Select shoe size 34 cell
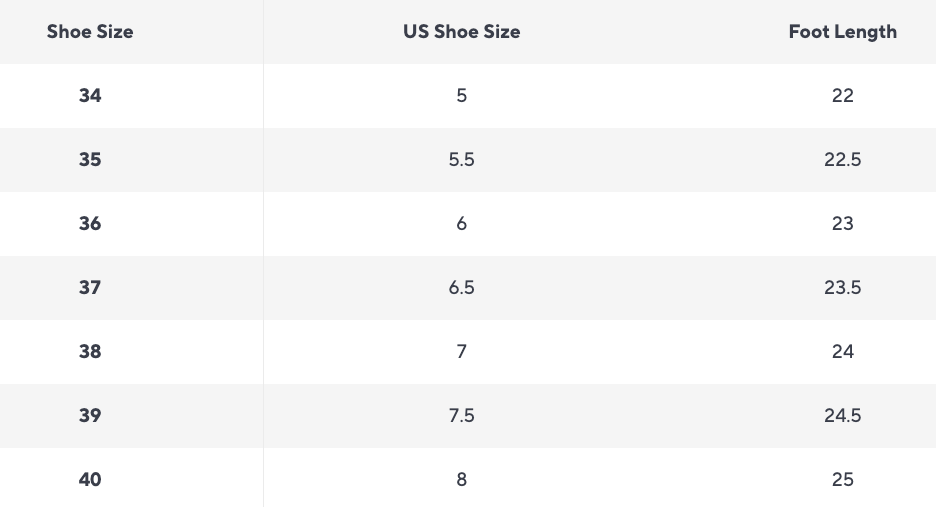Screen dimensions: 936x507 [x=90, y=96]
